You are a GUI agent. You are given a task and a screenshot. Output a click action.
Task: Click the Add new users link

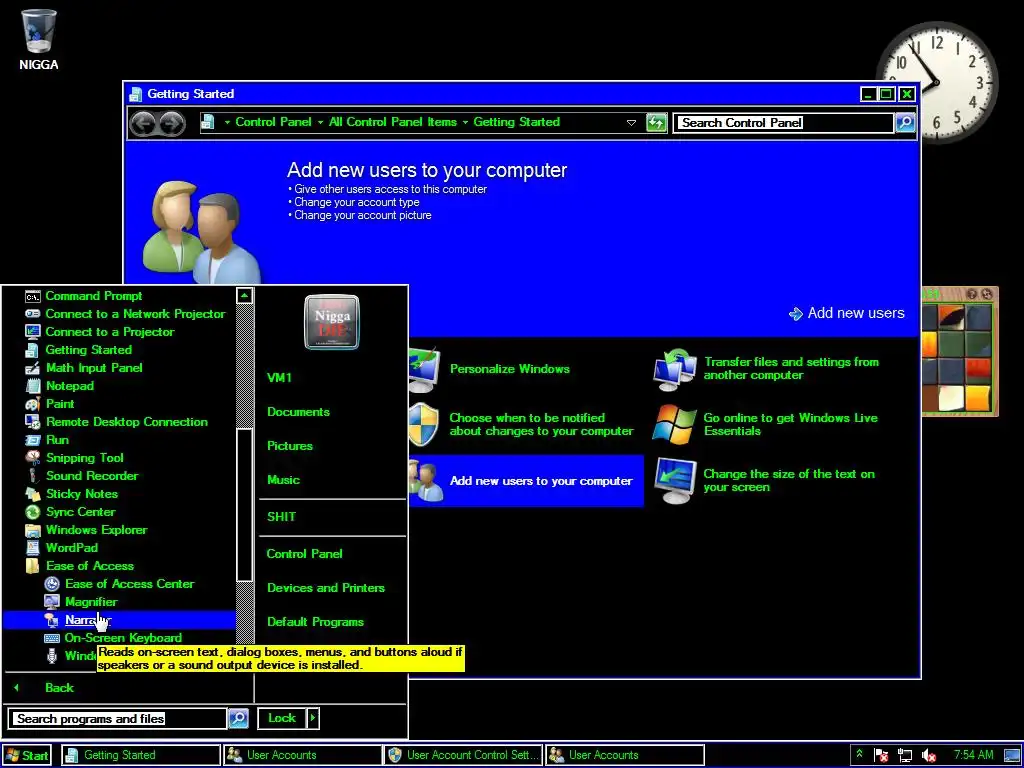pyautogui.click(x=847, y=313)
